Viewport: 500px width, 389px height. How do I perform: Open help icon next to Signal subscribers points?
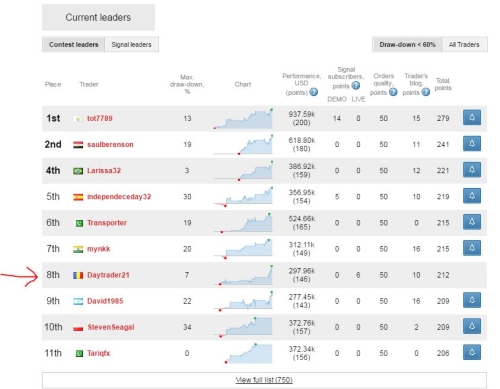tap(356, 86)
